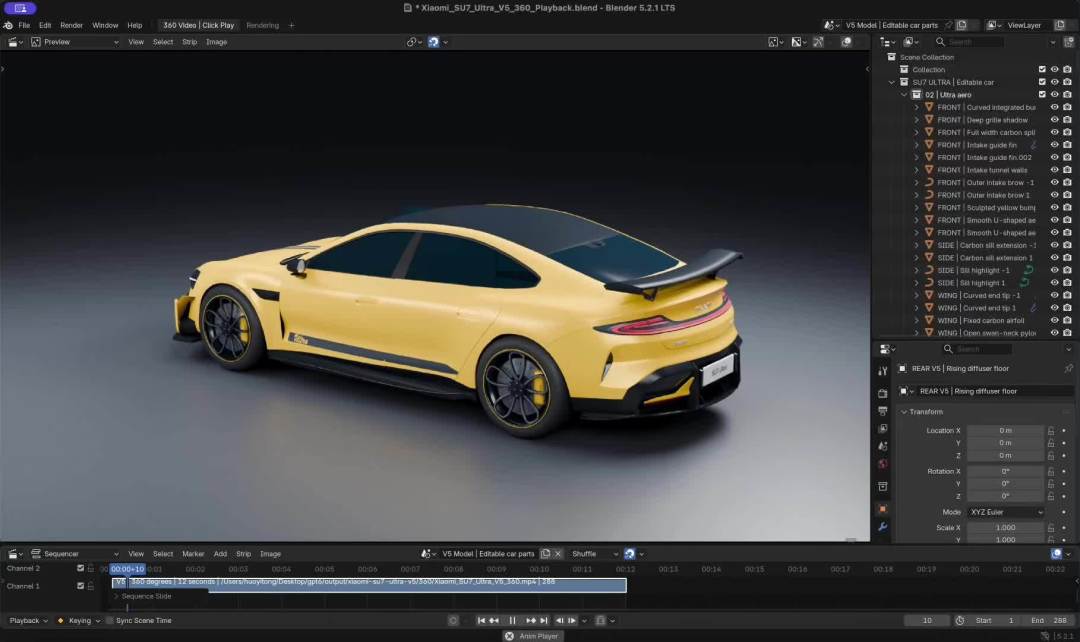Image resolution: width=1080 pixels, height=642 pixels.
Task: Open the Help menu
Action: tap(134, 25)
